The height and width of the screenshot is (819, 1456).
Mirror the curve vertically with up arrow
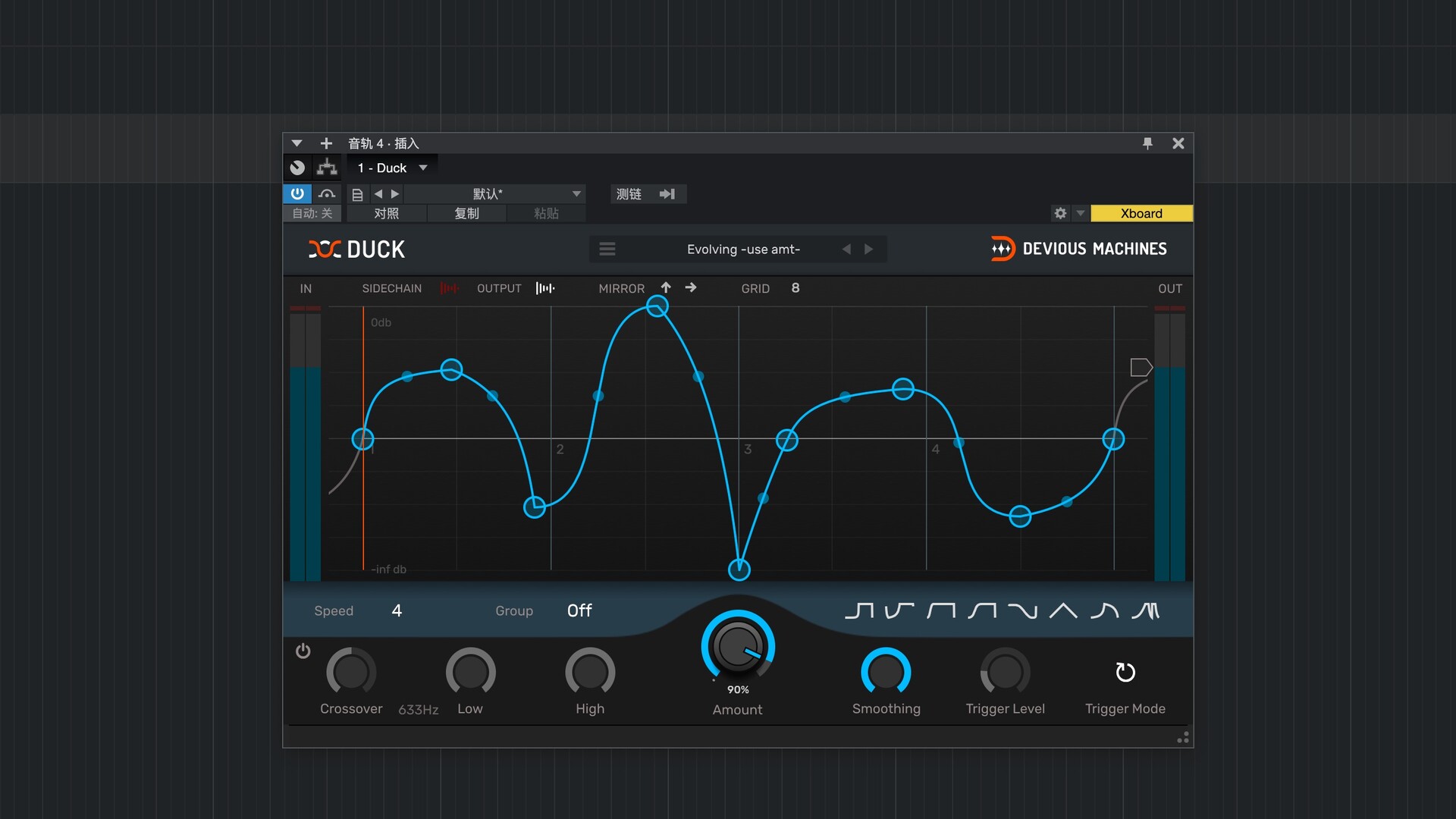tap(666, 287)
